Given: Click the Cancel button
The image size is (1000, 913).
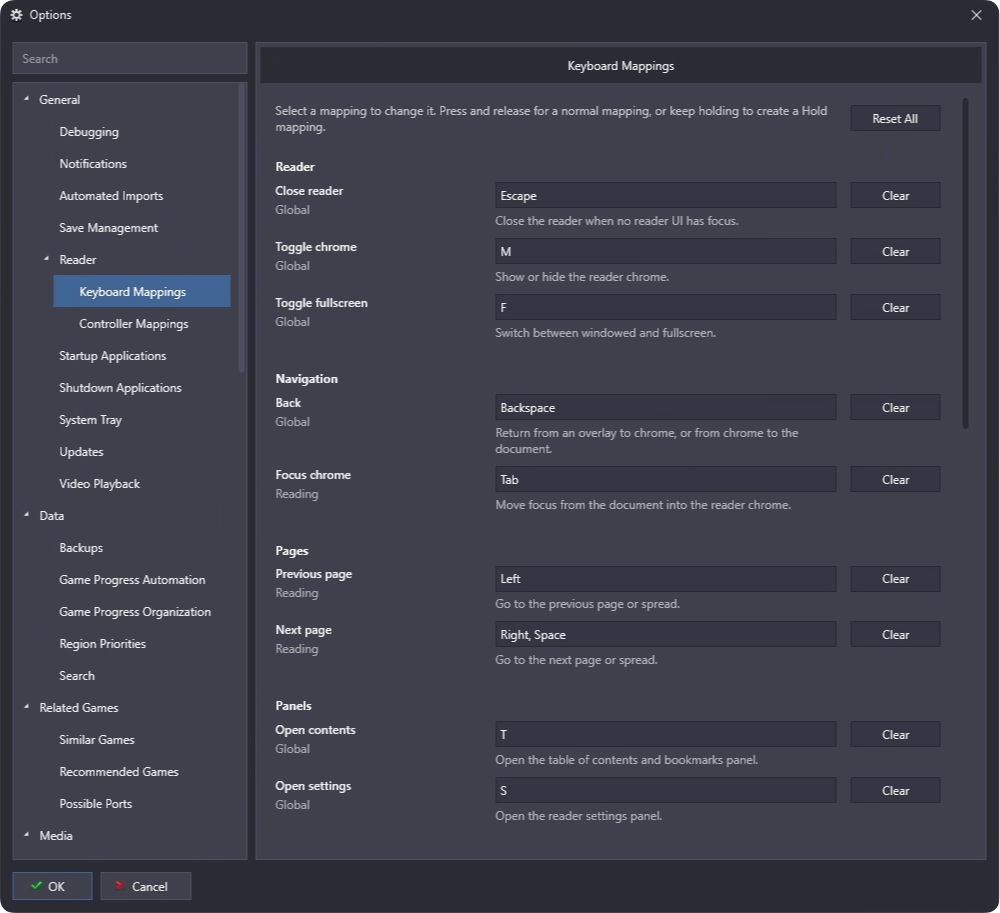Looking at the screenshot, I should coord(145,886).
